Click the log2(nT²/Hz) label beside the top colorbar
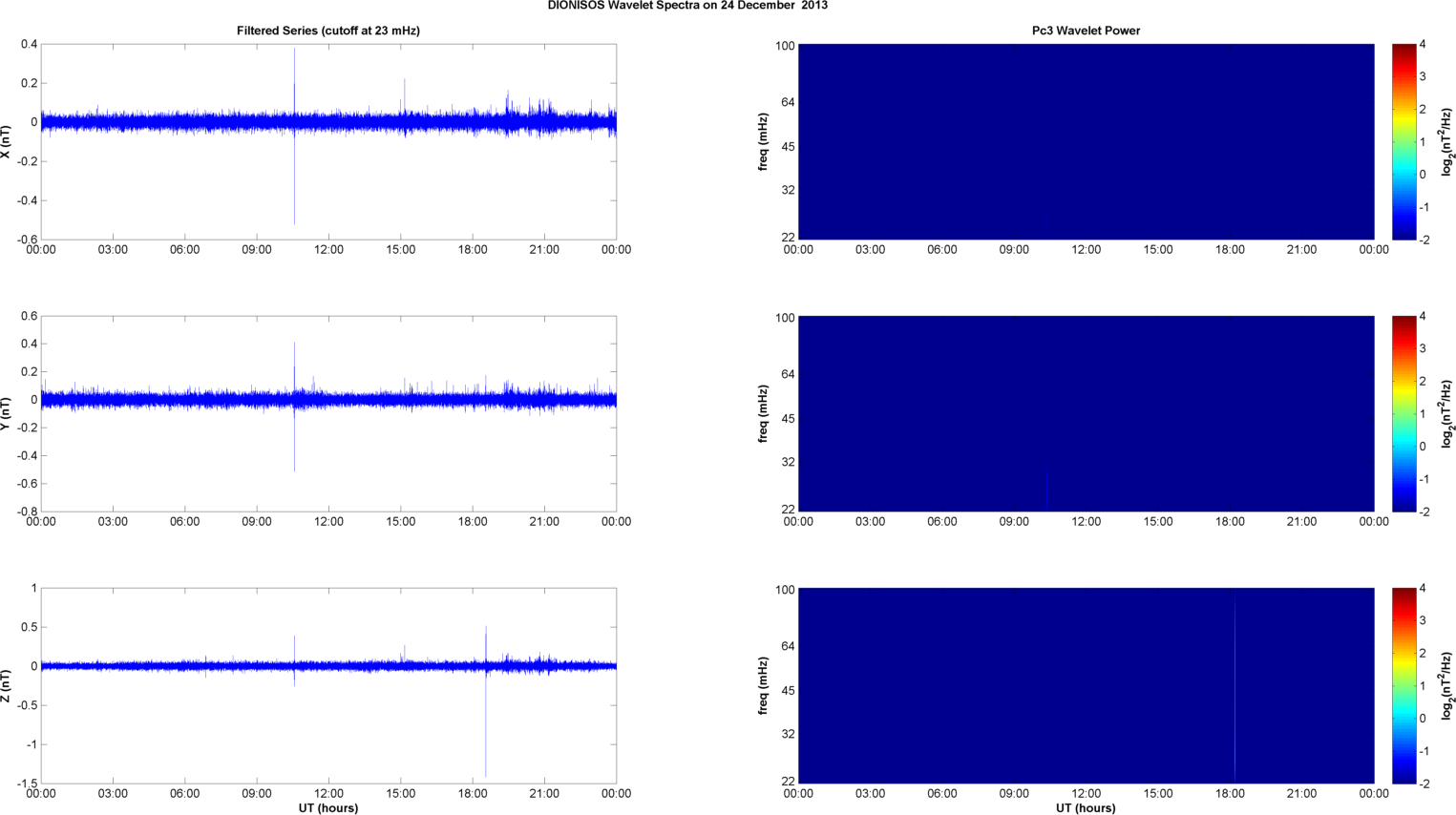This screenshot has height=815, width=1456. (1447, 141)
